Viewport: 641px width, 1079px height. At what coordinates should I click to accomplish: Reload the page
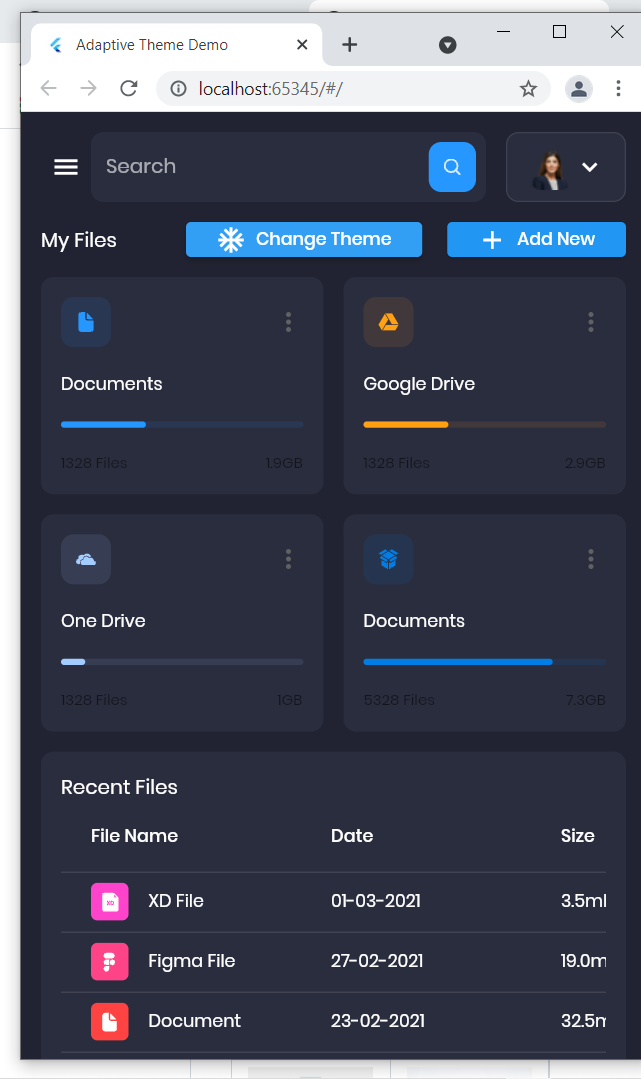(129, 88)
